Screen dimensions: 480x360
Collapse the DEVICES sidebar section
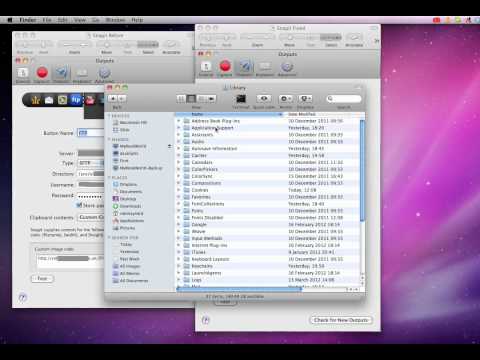tap(109, 116)
